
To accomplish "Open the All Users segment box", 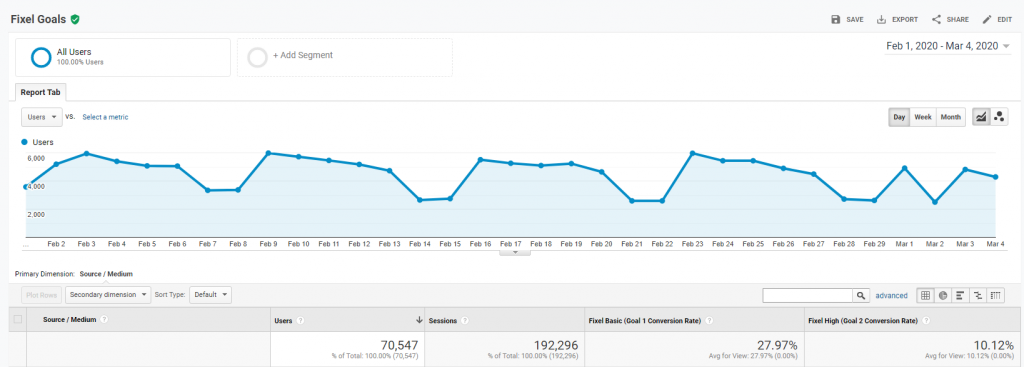I will pos(123,57).
